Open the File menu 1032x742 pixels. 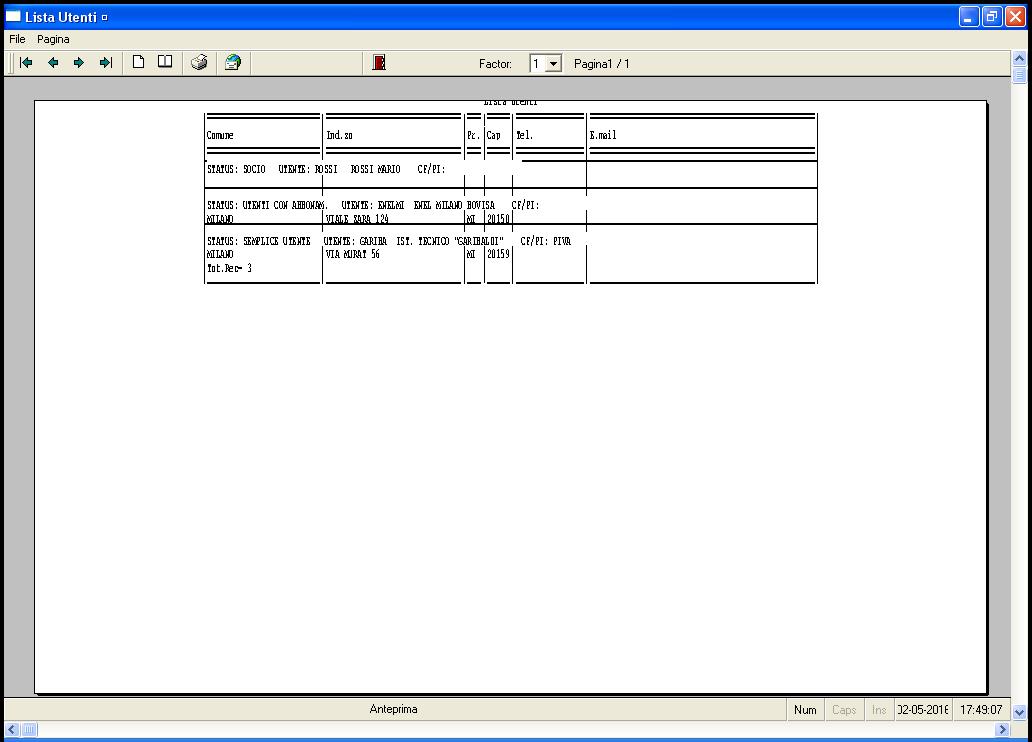(x=17, y=40)
